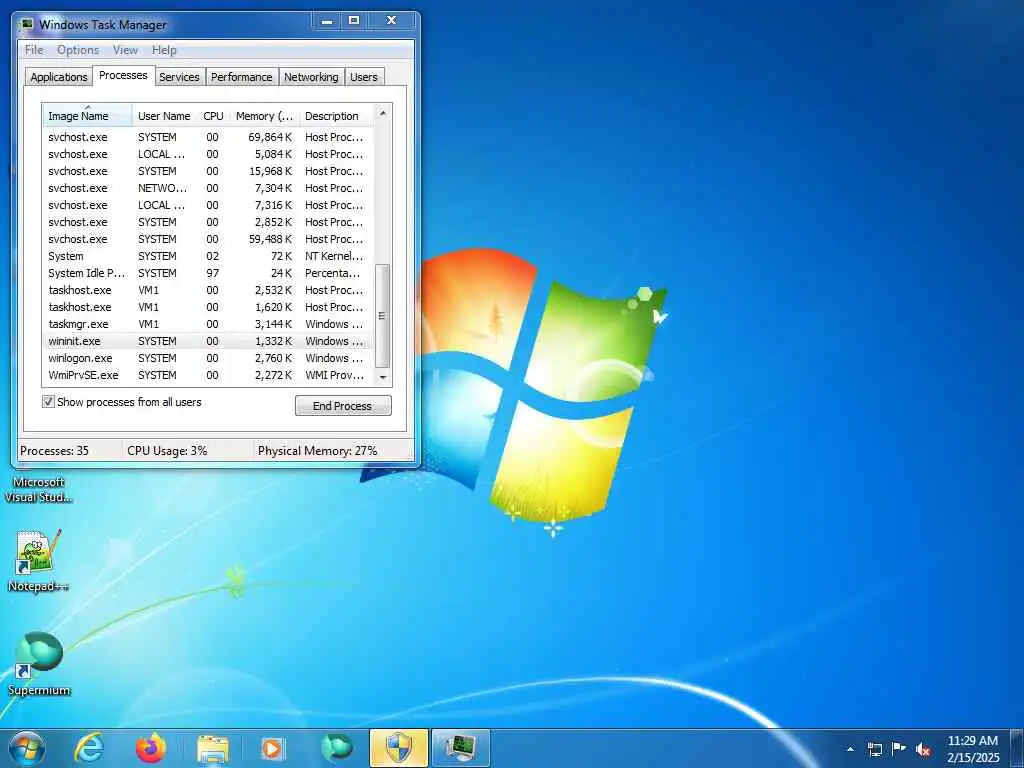This screenshot has height=768, width=1024.
Task: Select taskhost.exe using 1,620 K
Action: pyautogui.click(x=209, y=307)
